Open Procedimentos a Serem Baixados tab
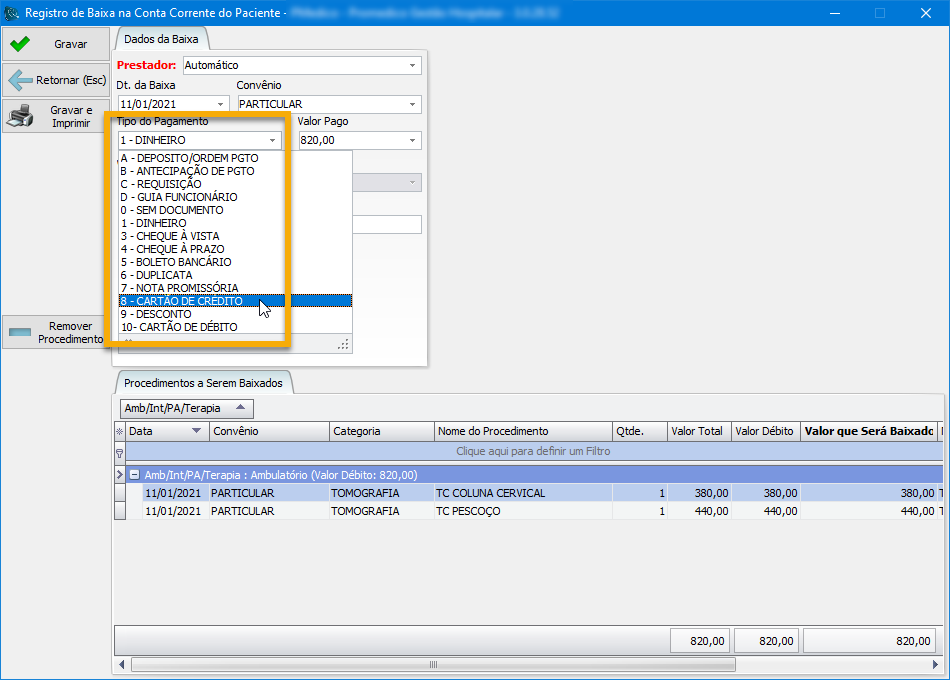 click(x=203, y=383)
